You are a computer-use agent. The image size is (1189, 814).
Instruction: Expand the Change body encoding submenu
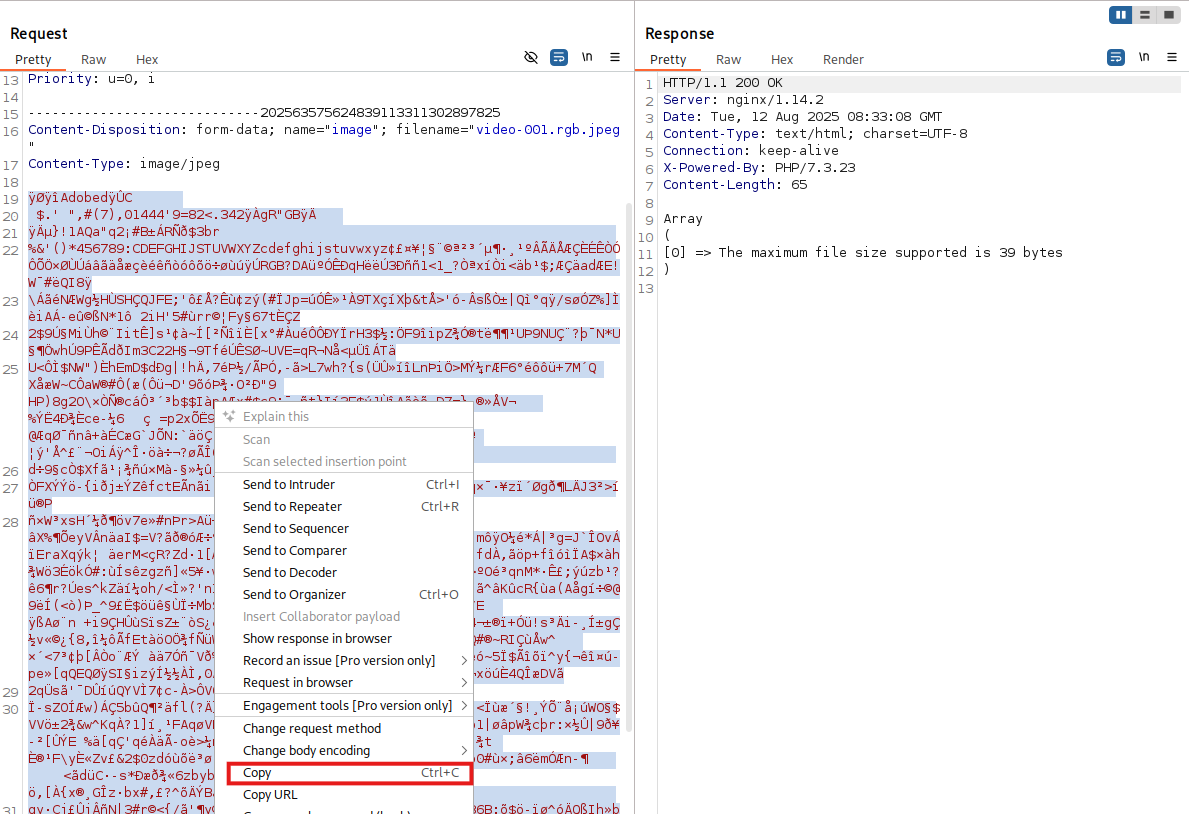(306, 750)
